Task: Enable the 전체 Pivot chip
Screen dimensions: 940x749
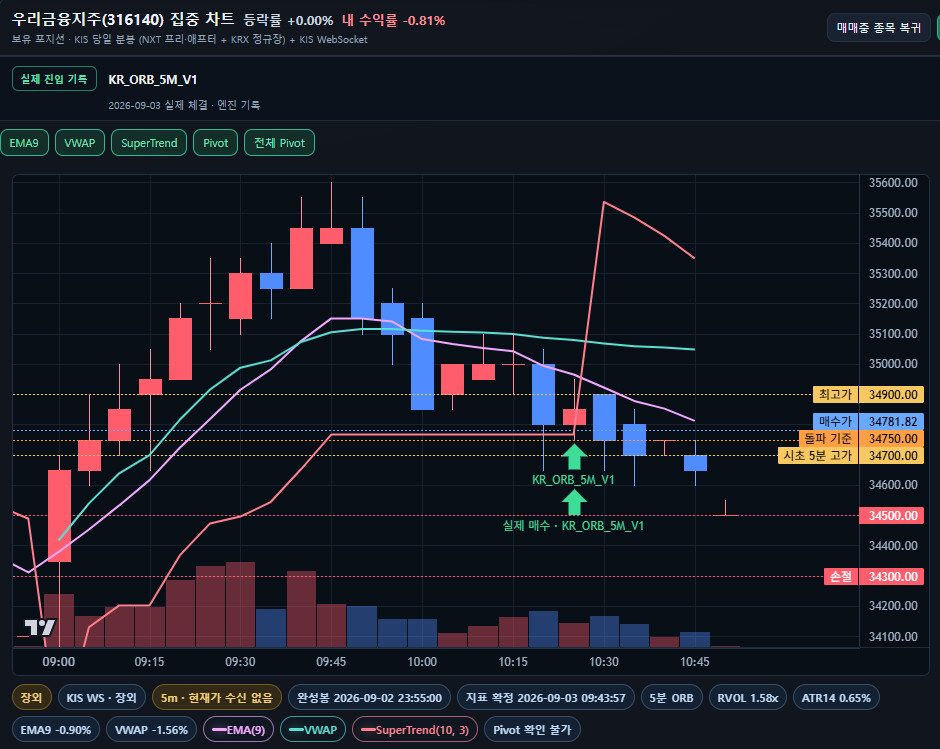Action: click(x=279, y=143)
